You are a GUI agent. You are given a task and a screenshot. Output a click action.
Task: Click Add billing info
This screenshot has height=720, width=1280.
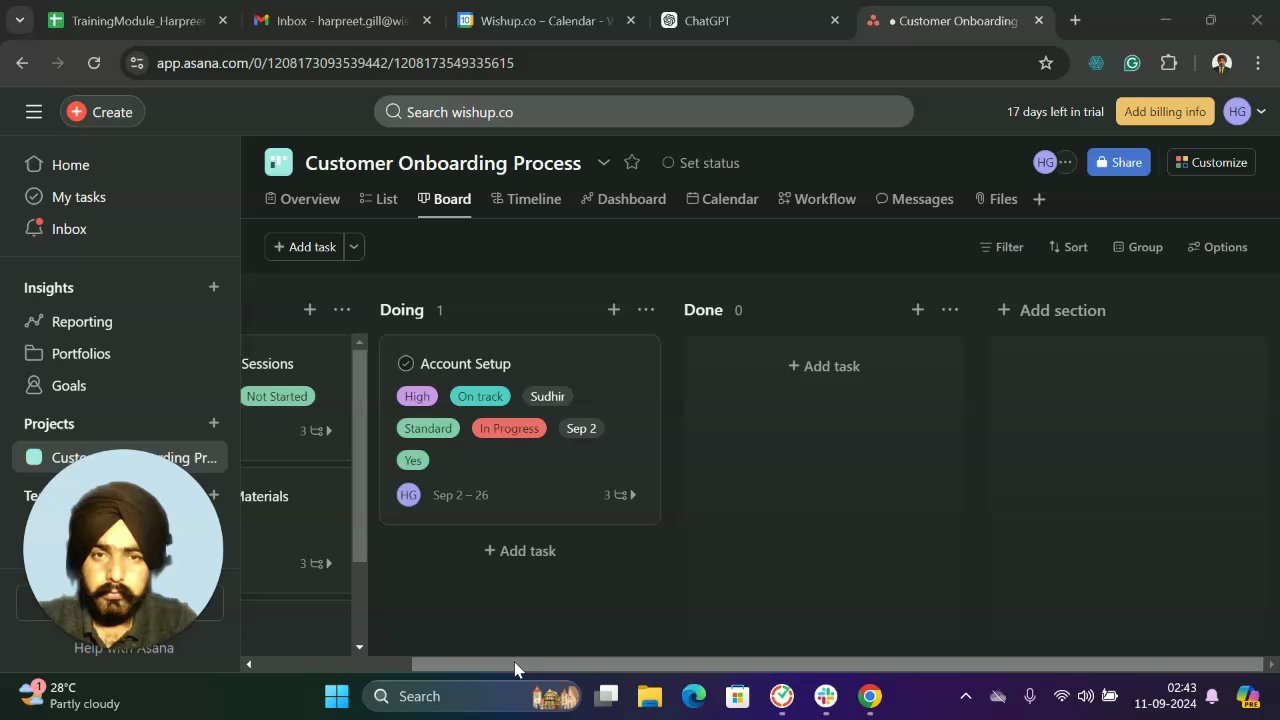click(1165, 112)
